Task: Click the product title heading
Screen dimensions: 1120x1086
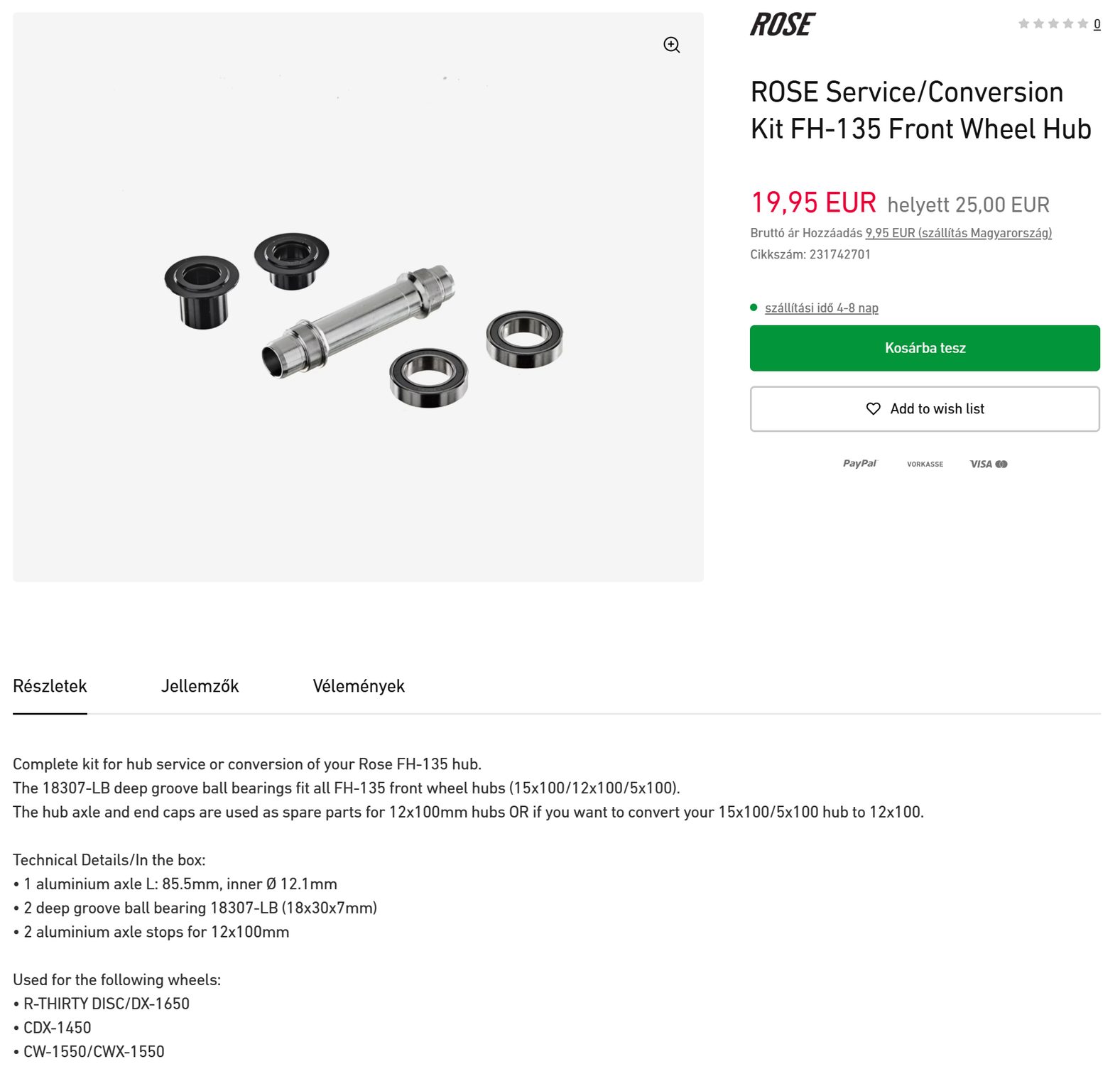Action: click(x=920, y=110)
